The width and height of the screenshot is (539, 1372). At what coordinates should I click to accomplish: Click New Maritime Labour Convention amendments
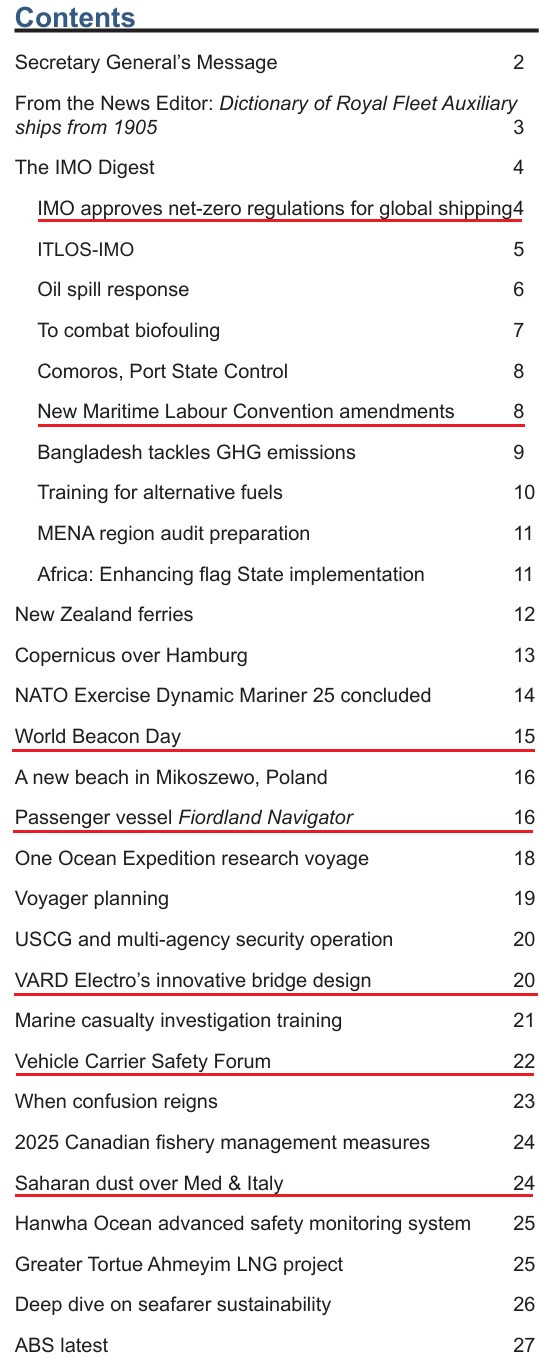245,411
